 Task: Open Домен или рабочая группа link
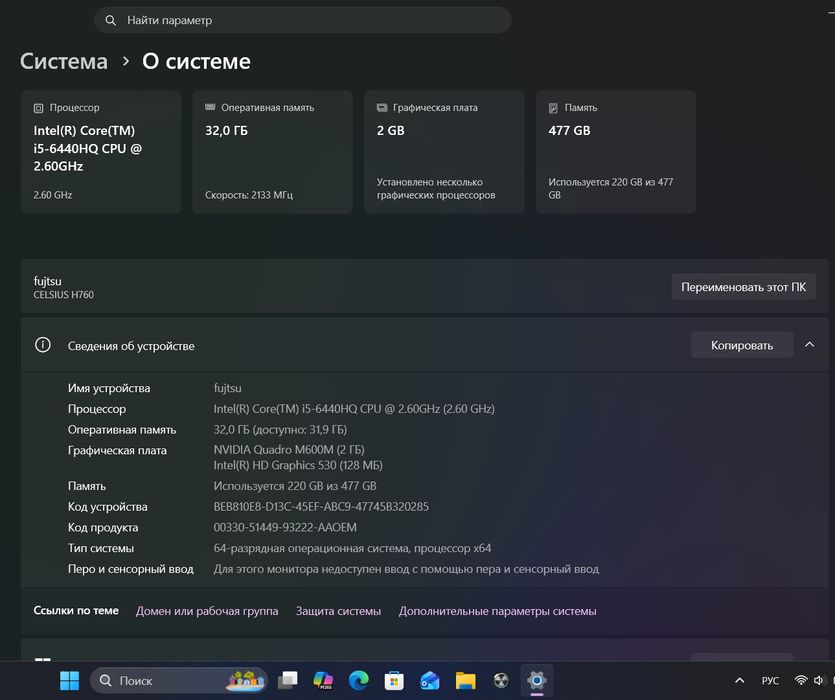point(207,611)
